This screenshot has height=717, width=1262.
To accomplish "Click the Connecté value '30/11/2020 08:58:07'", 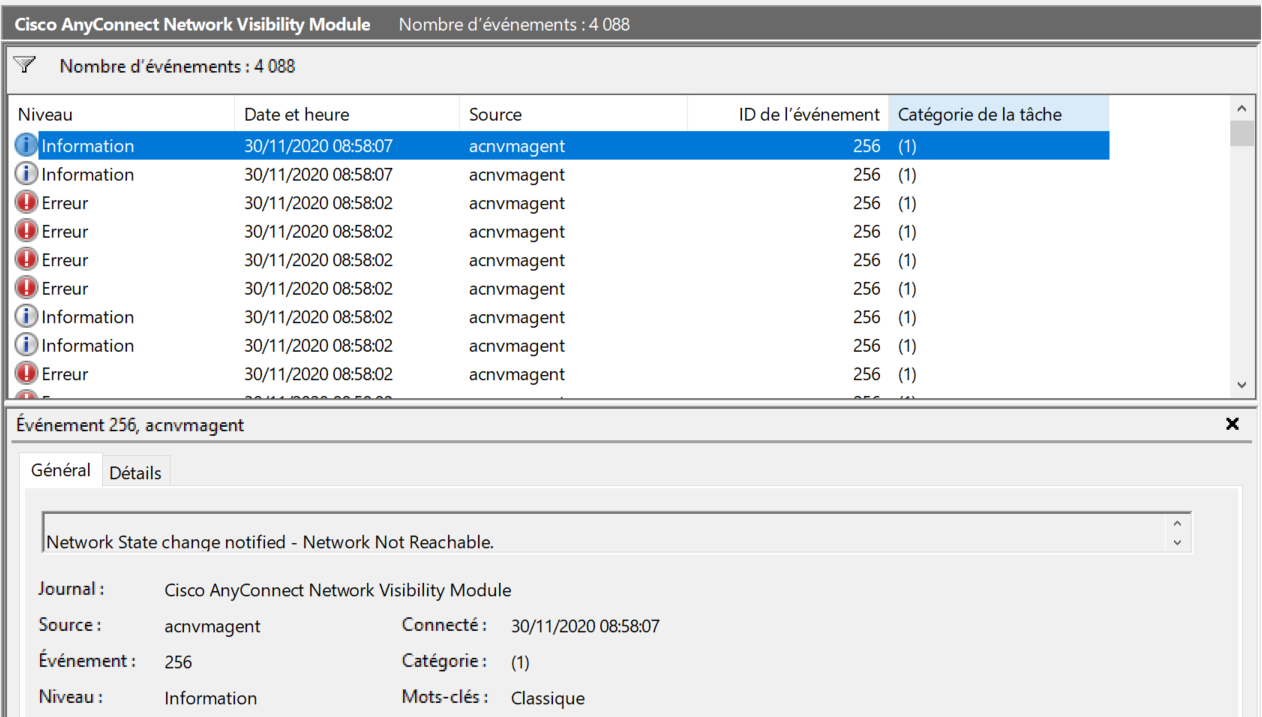I will point(585,626).
